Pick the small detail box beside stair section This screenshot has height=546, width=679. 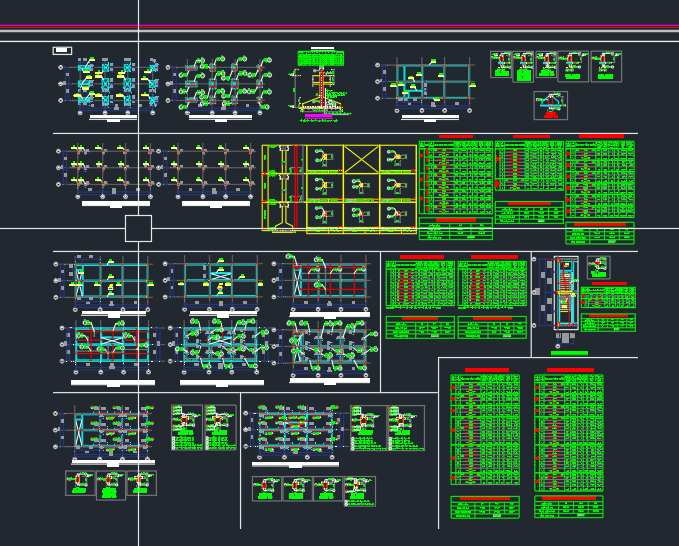click(x=598, y=267)
